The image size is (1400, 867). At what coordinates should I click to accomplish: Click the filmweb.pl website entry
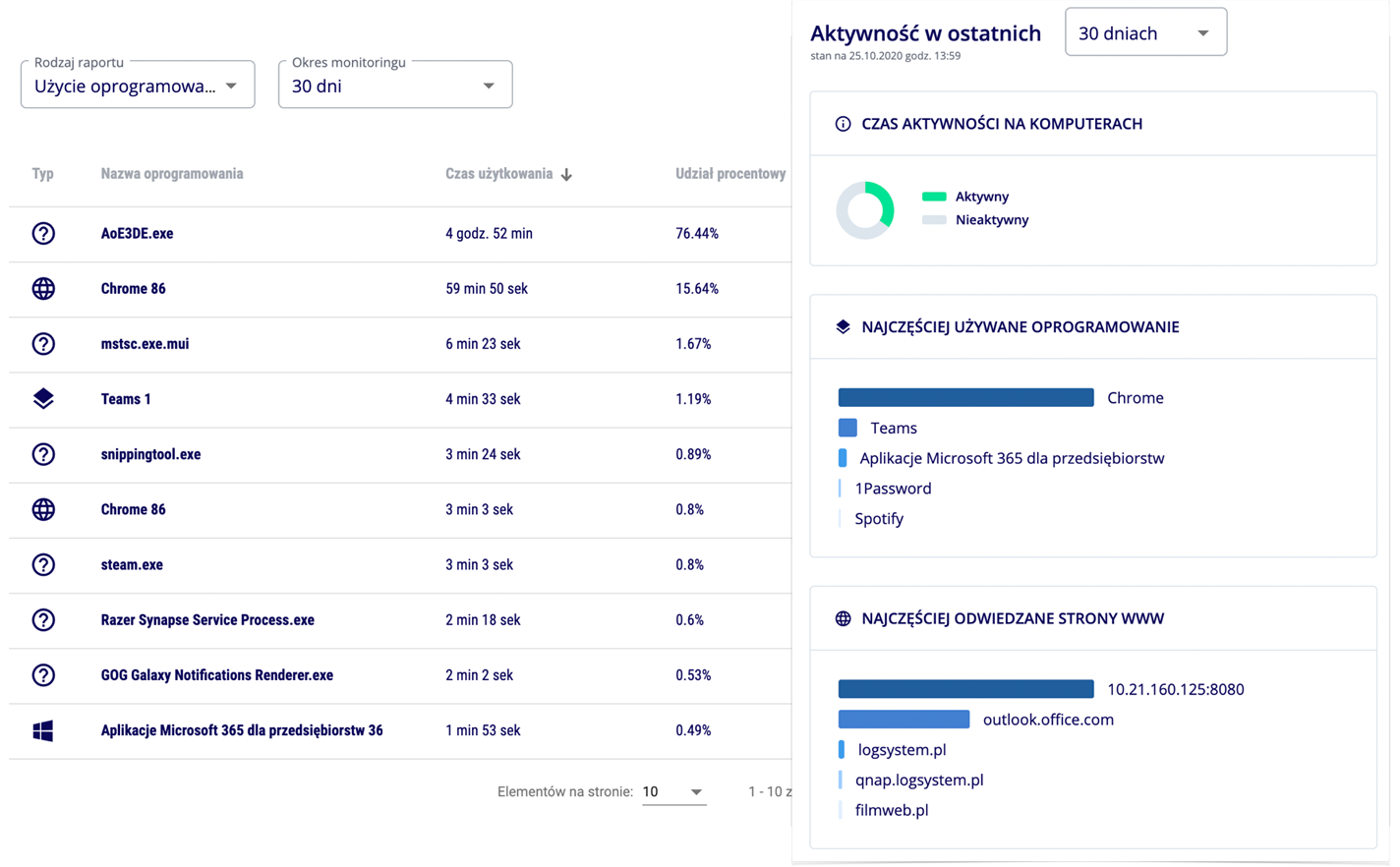892,810
